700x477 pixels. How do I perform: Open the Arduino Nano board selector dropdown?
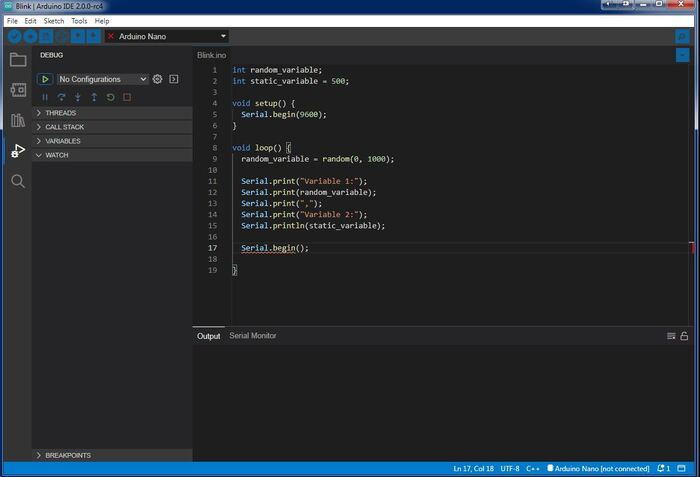pyautogui.click(x=166, y=36)
